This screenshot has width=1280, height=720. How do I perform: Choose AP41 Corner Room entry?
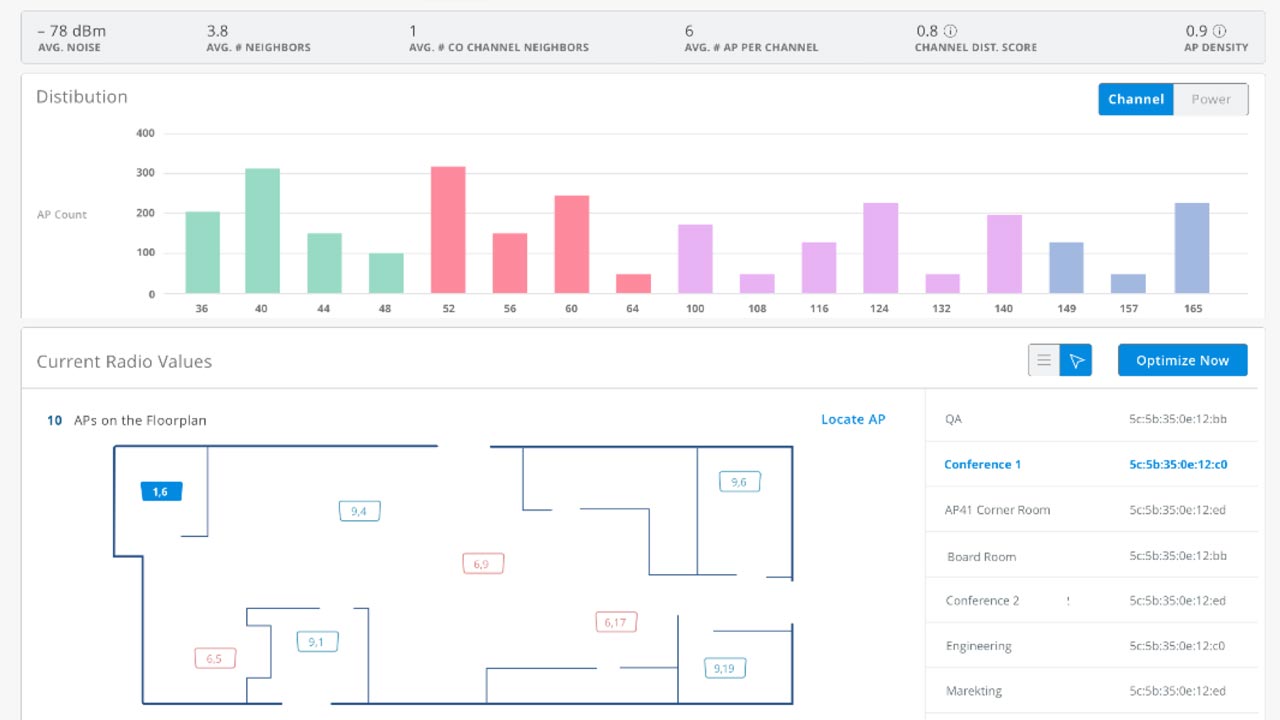pyautogui.click(x=997, y=510)
